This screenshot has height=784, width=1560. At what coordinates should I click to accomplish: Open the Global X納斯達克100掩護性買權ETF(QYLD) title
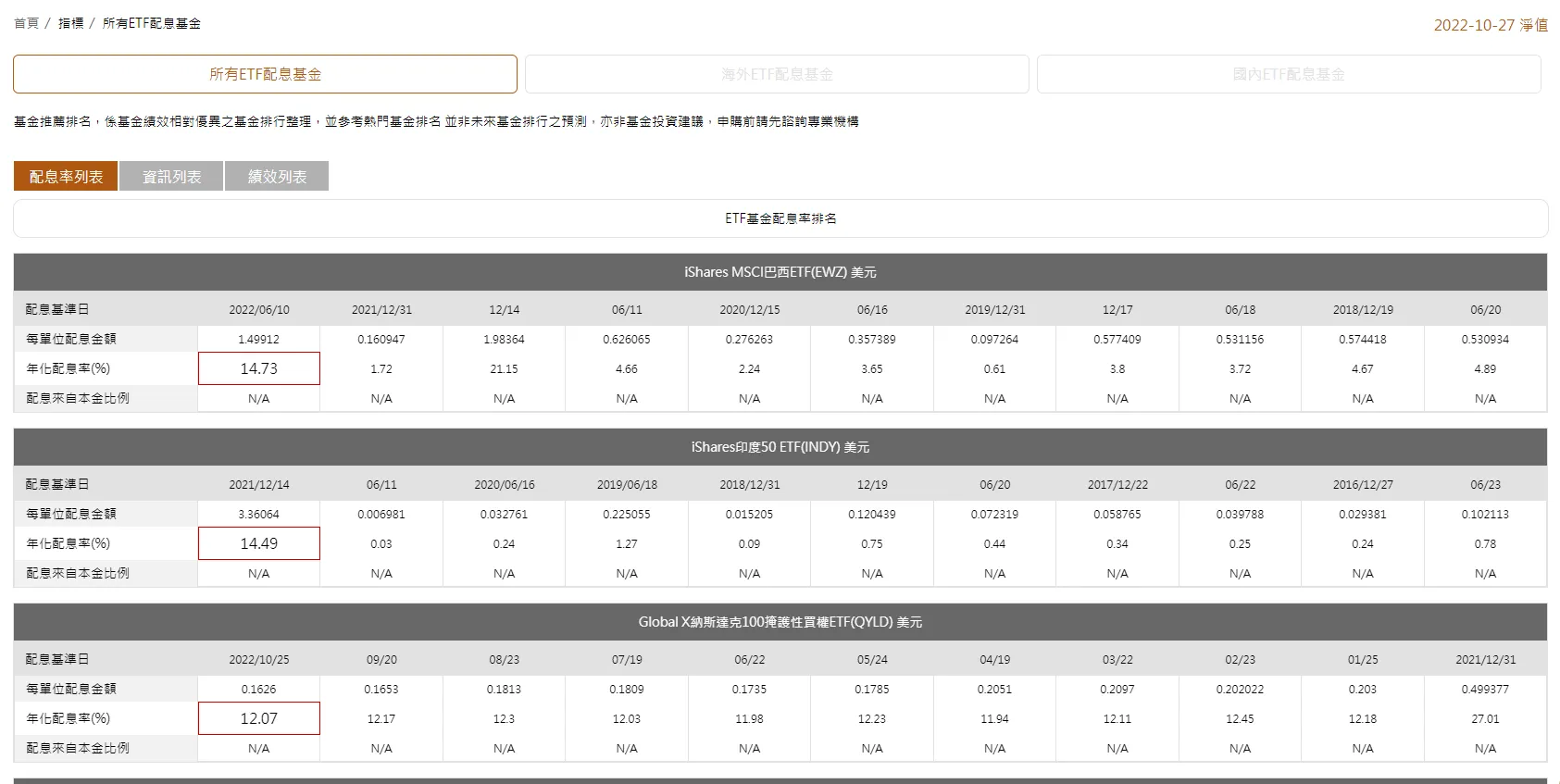pos(780,622)
